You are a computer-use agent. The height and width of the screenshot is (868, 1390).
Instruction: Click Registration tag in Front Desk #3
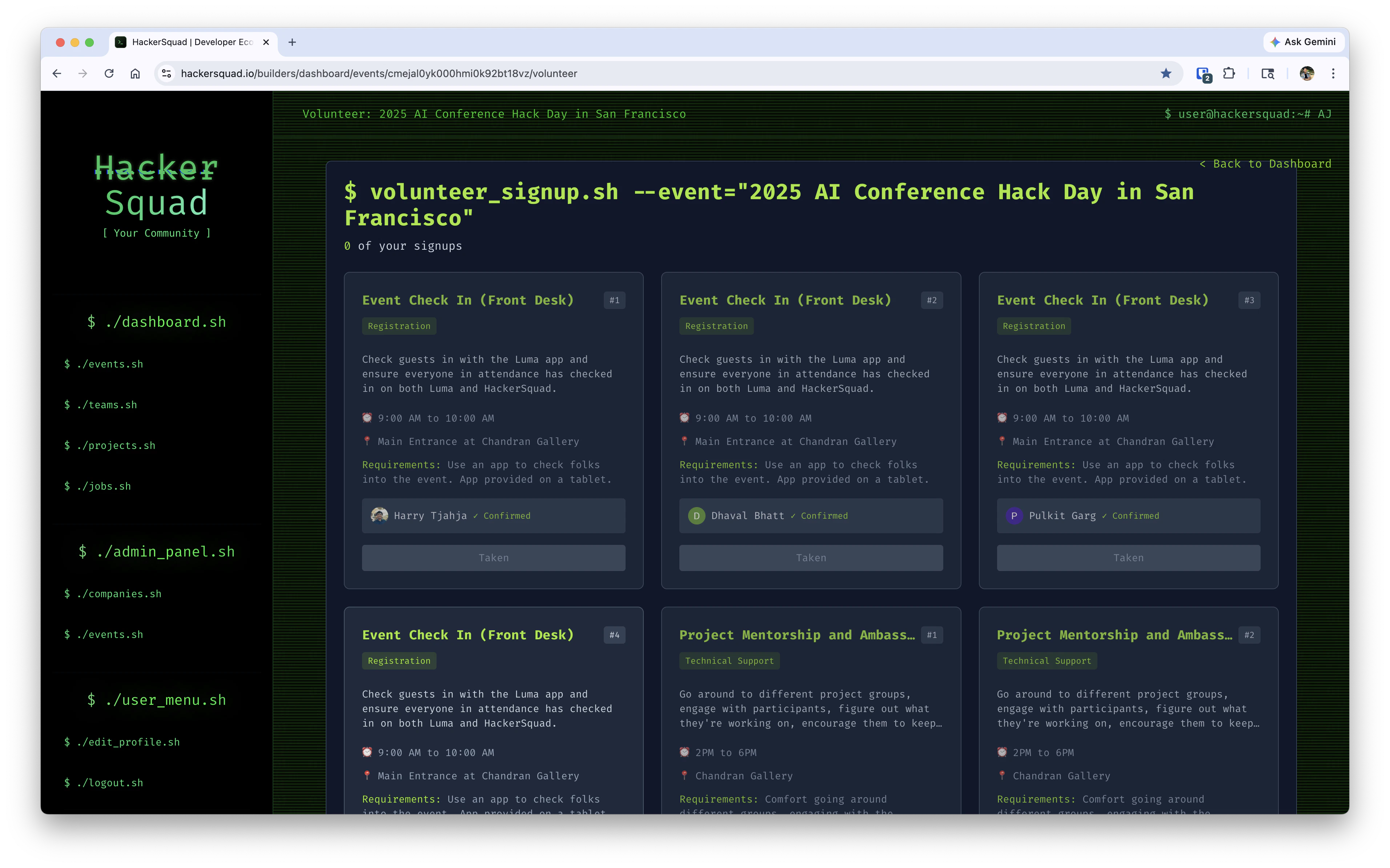(x=1034, y=326)
